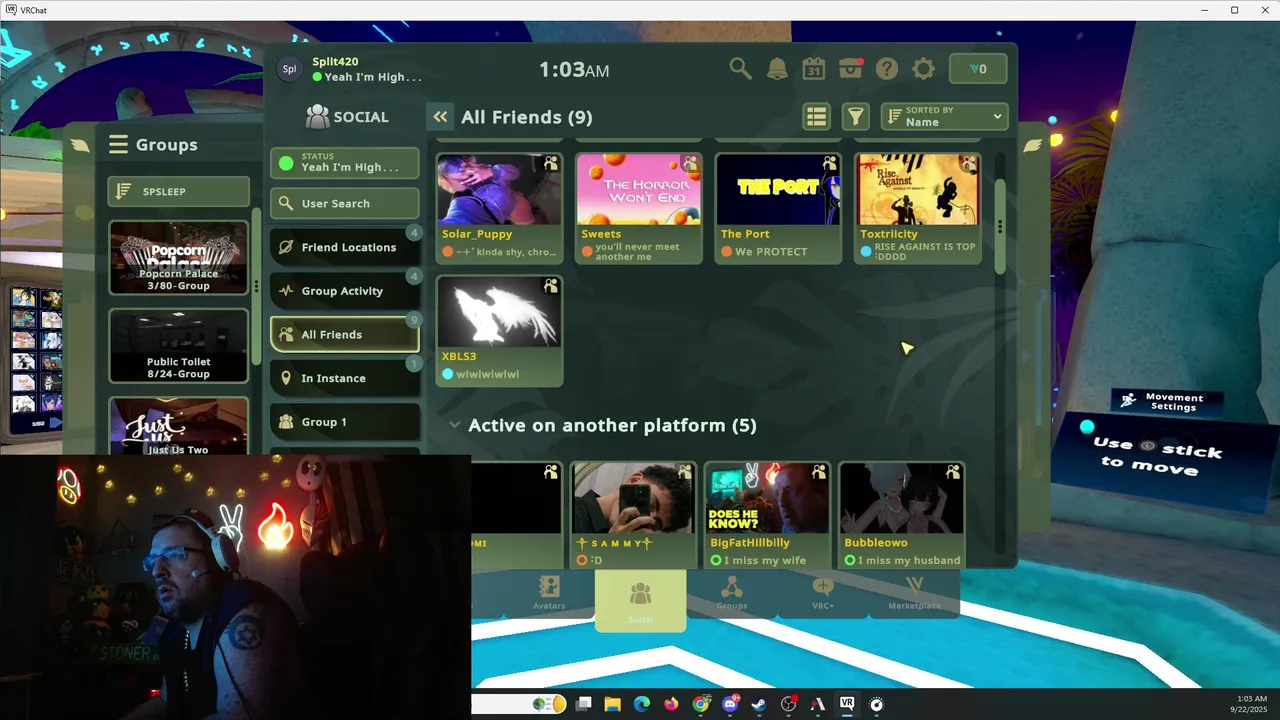Open the SPSLEEP sort dropdown
Image resolution: width=1280 pixels, height=720 pixels.
click(x=178, y=191)
